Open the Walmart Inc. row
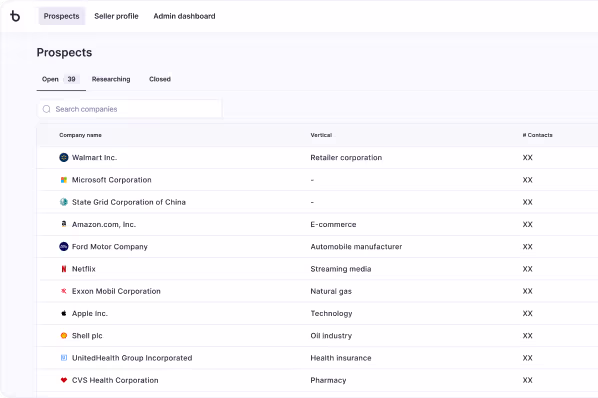 [x=317, y=157]
